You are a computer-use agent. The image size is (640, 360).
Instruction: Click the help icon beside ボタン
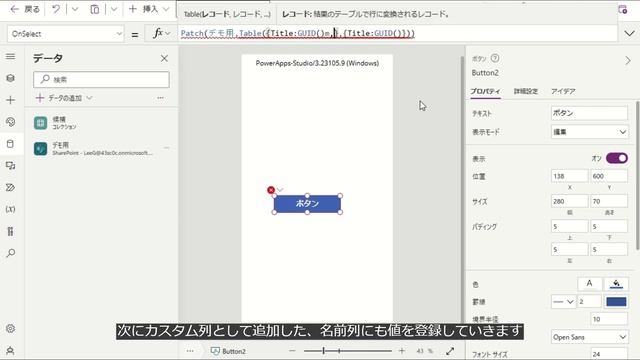tap(495, 58)
